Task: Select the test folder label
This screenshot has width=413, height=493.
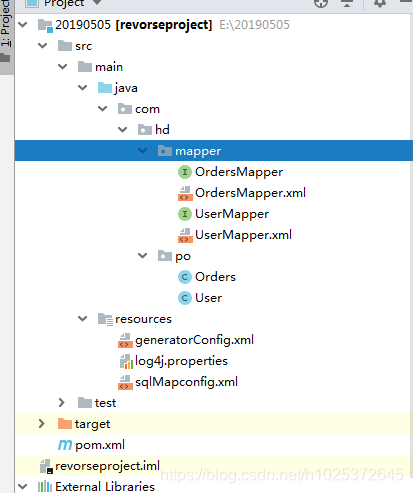Action: [x=105, y=403]
